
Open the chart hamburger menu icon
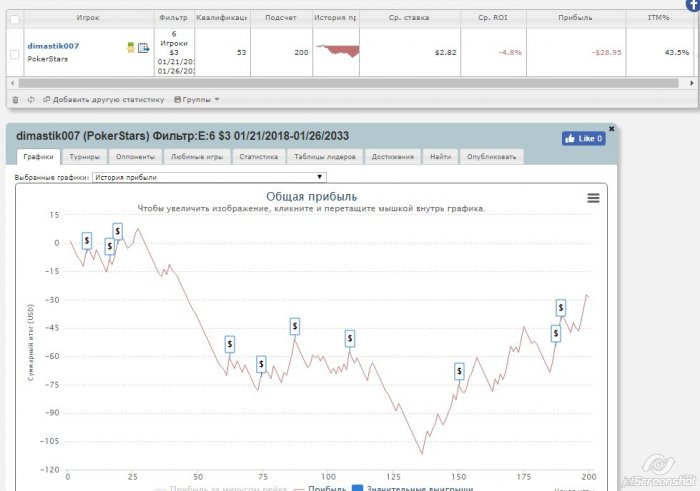pyautogui.click(x=593, y=198)
